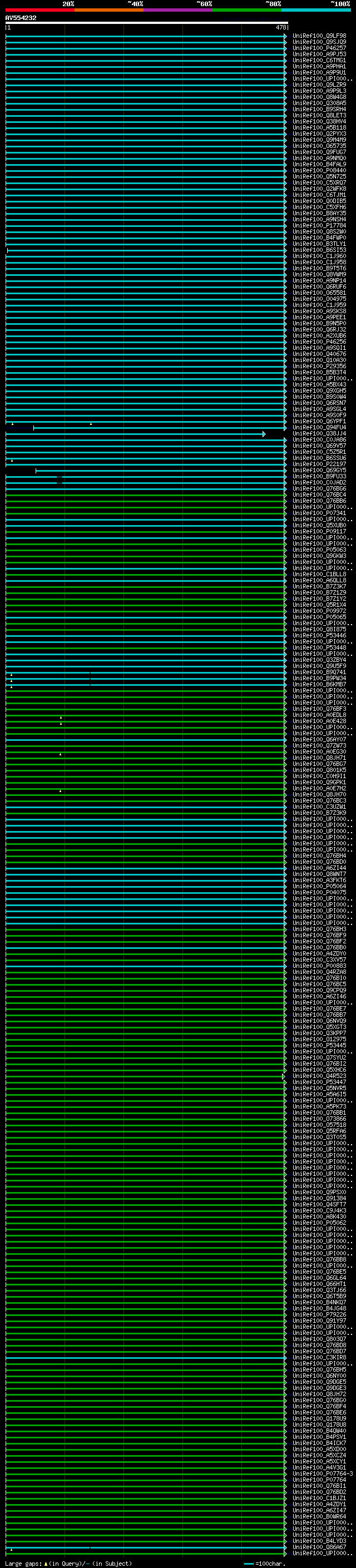This screenshot has width=356, height=1568.
Task: Click the tick mark starting UniRef100_Q69GY5 alignment
Action: (x=36, y=471)
